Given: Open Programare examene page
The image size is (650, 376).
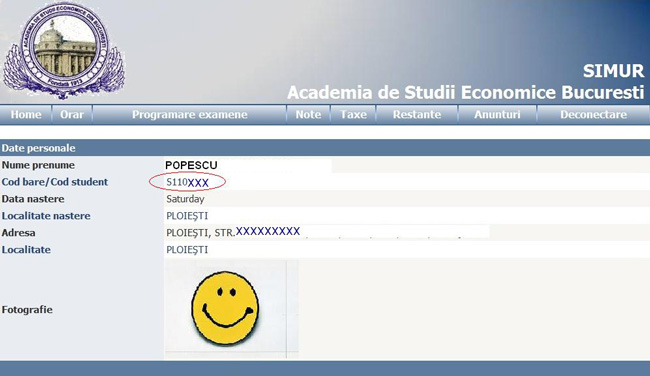Looking at the screenshot, I should [189, 114].
